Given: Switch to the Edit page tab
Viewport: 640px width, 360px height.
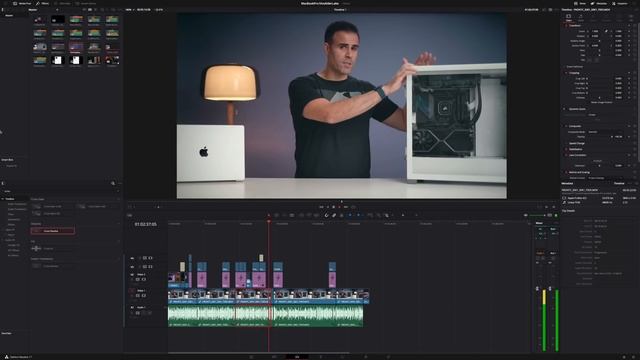Looking at the screenshot, I should [x=297, y=357].
